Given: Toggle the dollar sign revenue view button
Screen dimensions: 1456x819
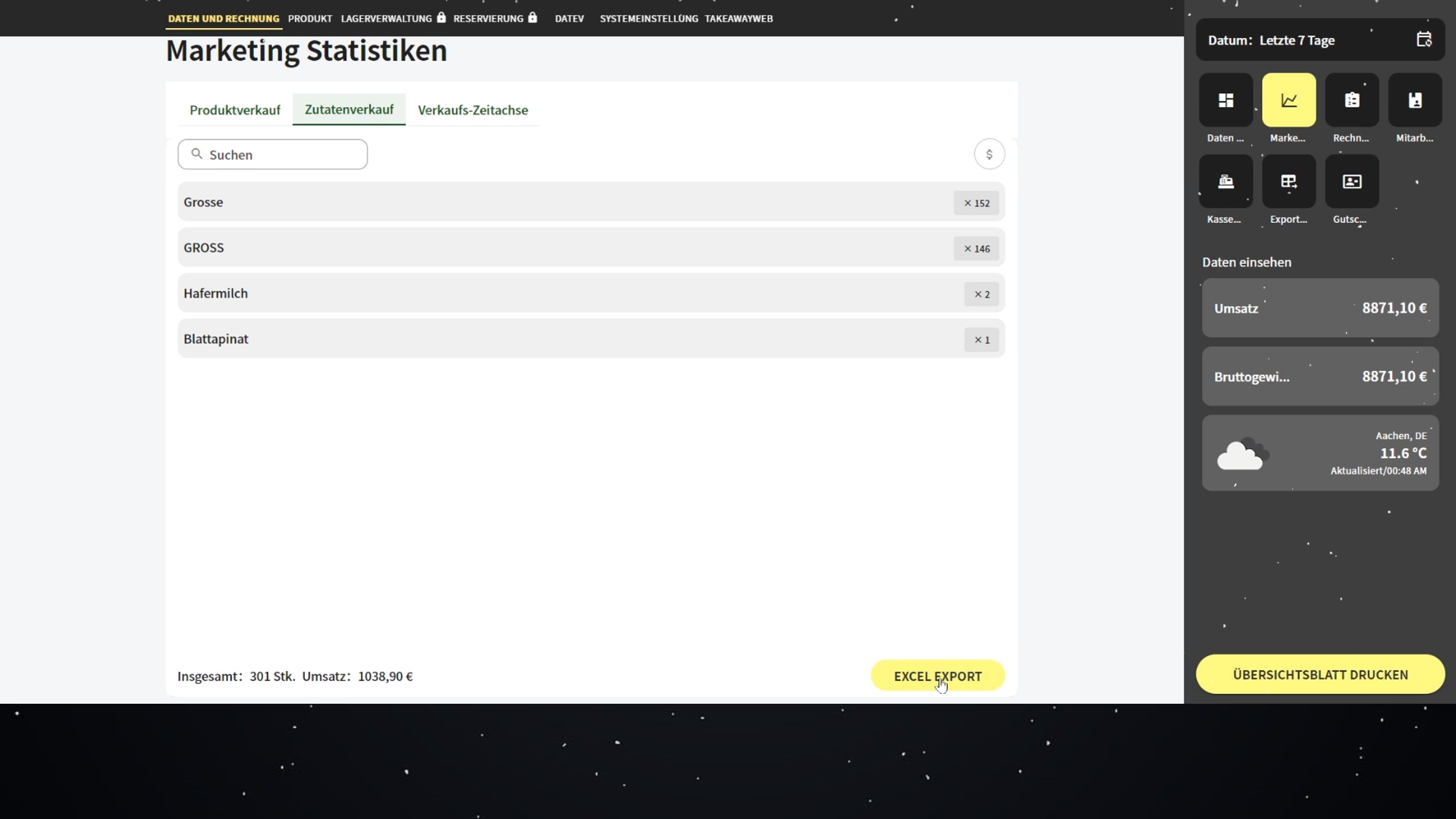Looking at the screenshot, I should 989,155.
